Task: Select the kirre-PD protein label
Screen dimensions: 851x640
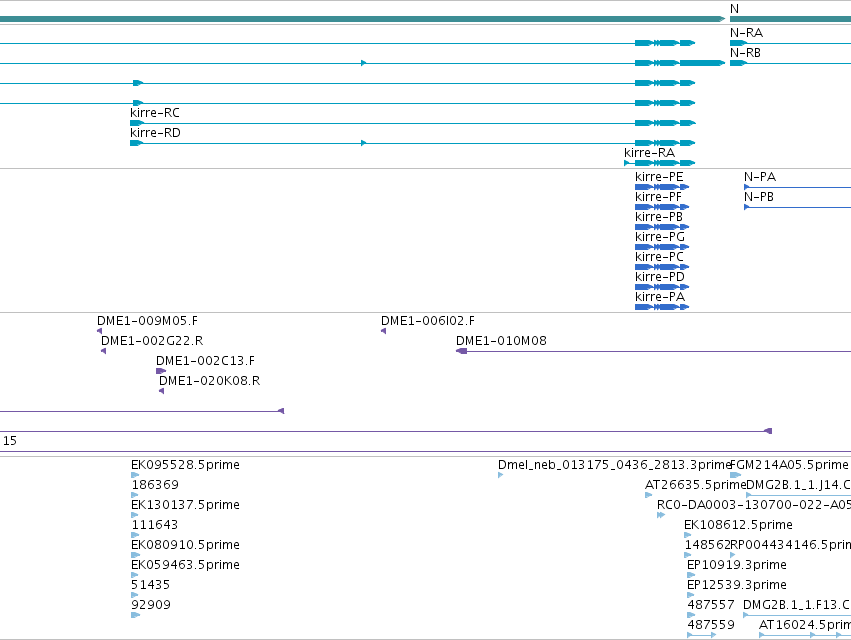Action: pyautogui.click(x=659, y=277)
